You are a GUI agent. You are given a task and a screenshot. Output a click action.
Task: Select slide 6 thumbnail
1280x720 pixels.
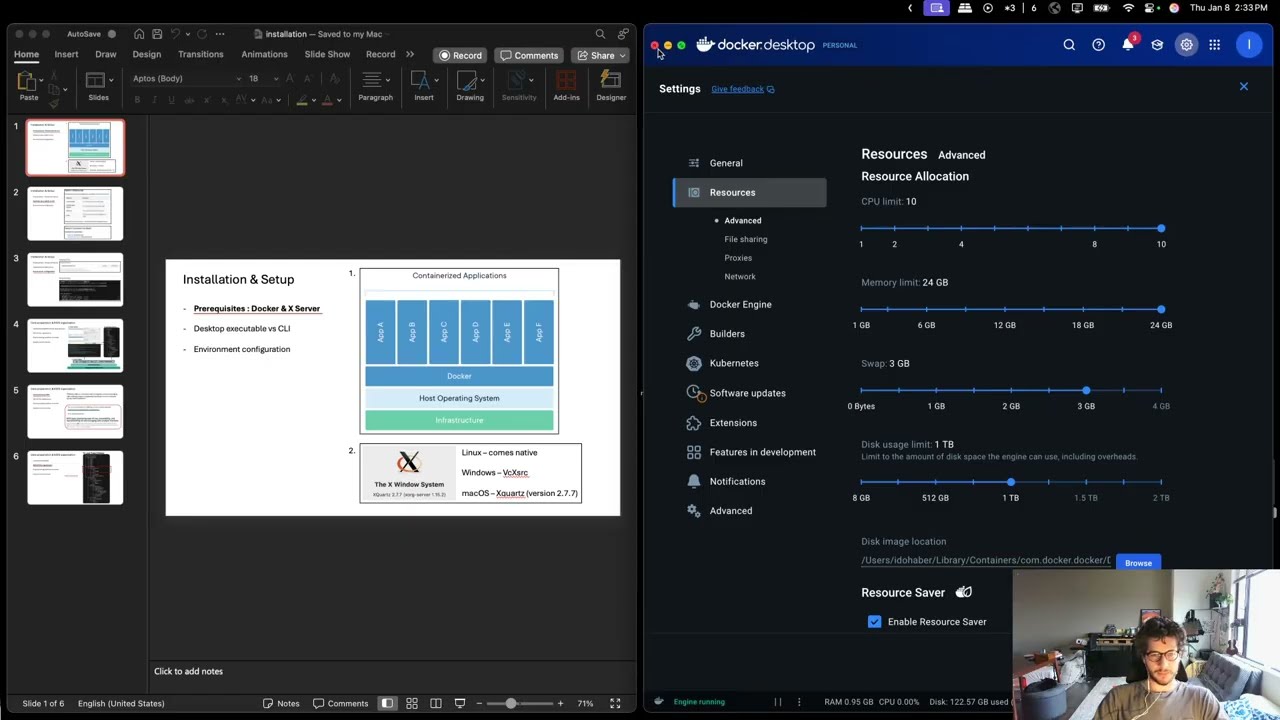coord(75,477)
